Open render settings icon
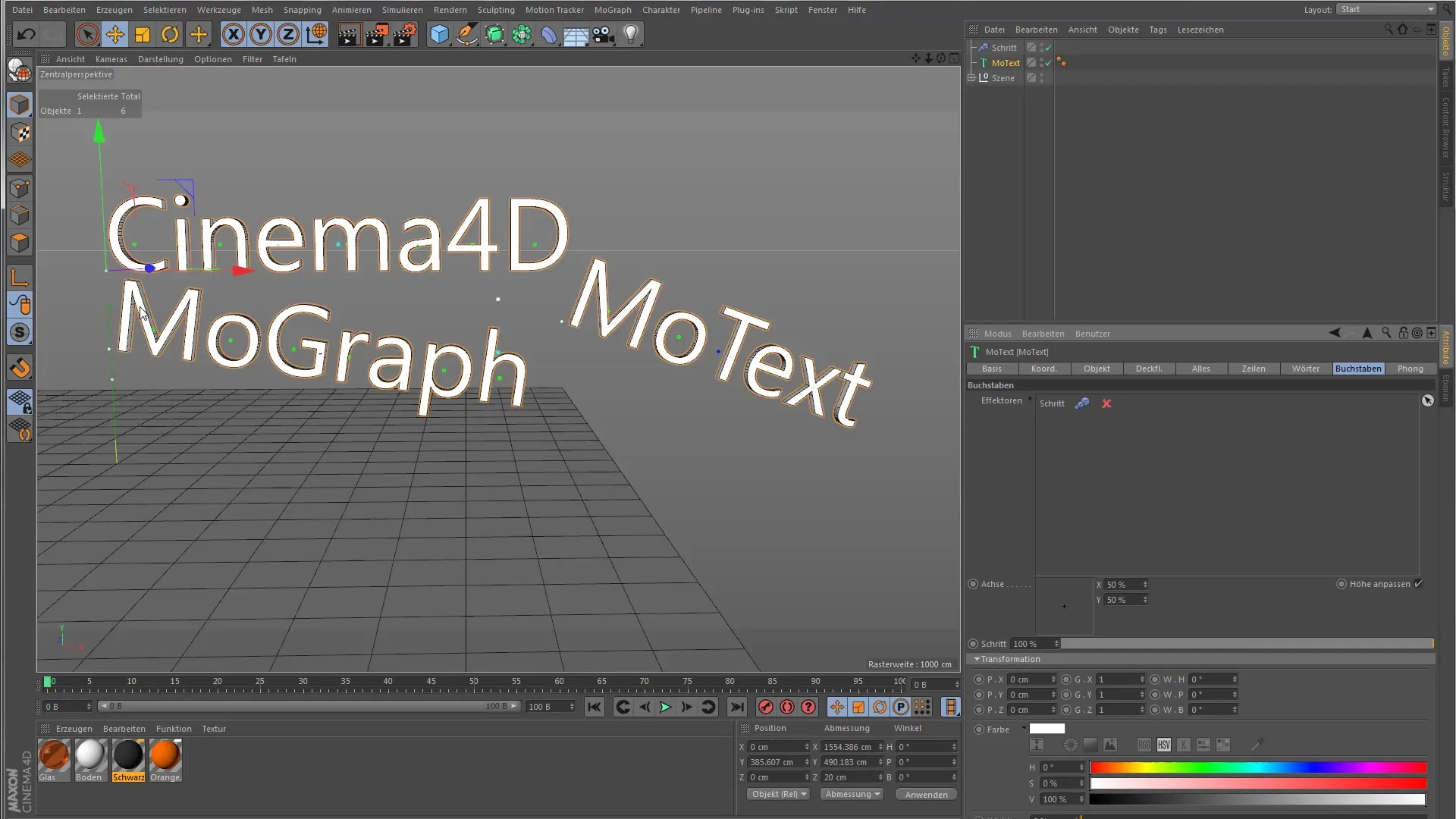This screenshot has width=1456, height=819. [405, 34]
